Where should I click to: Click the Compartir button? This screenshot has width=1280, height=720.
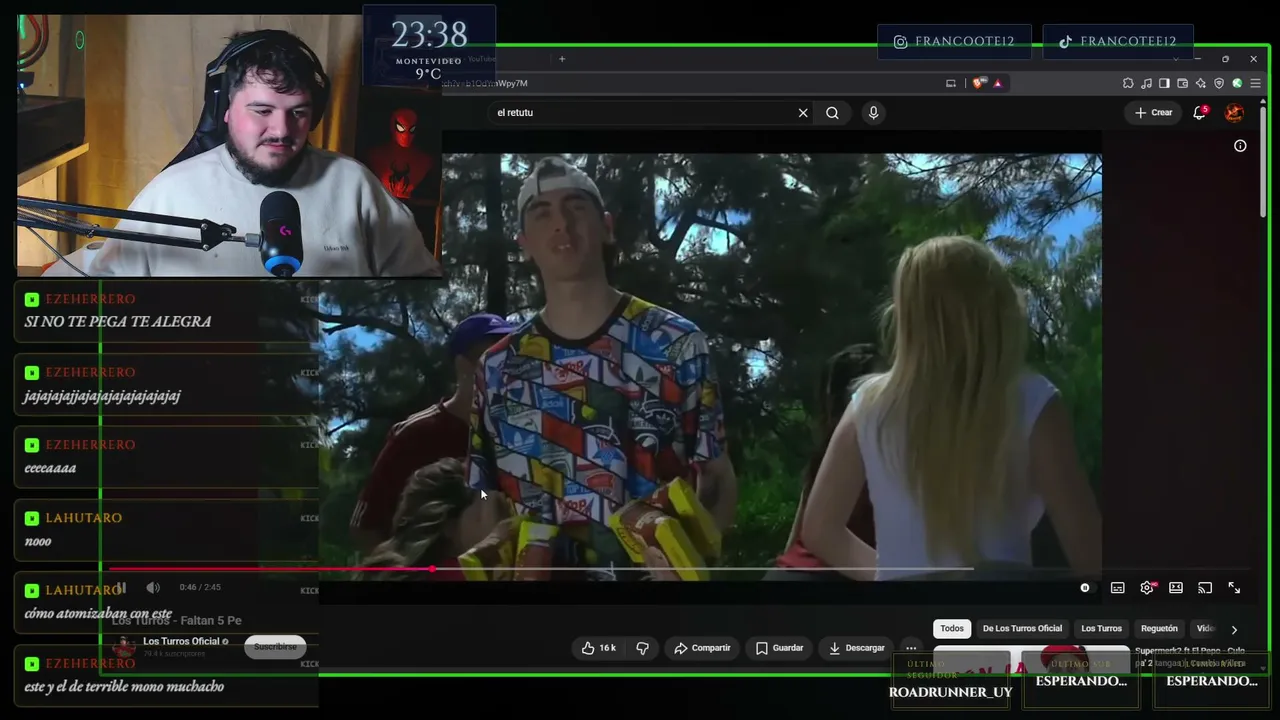pos(702,648)
